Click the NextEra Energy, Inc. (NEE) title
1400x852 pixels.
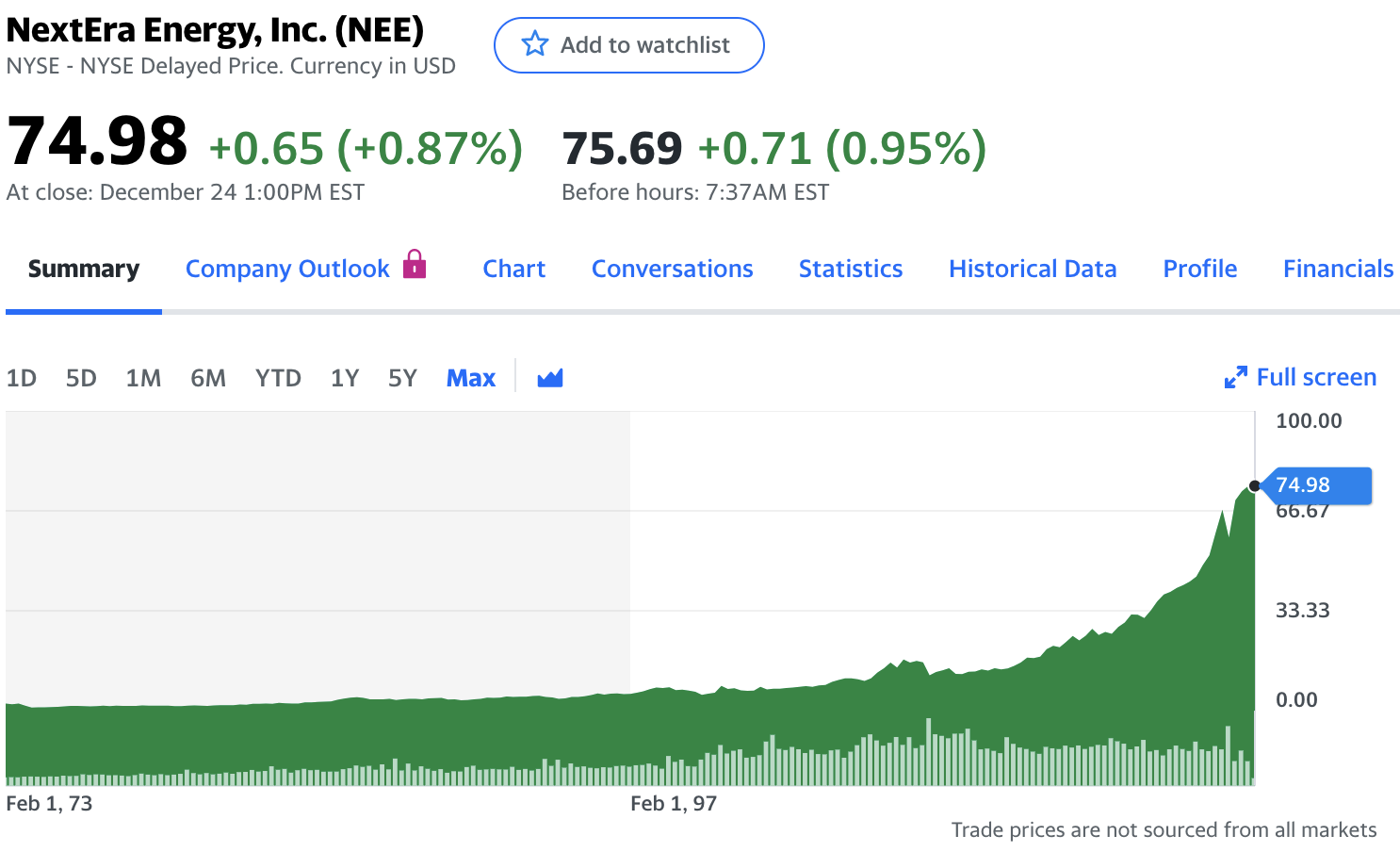point(216,30)
